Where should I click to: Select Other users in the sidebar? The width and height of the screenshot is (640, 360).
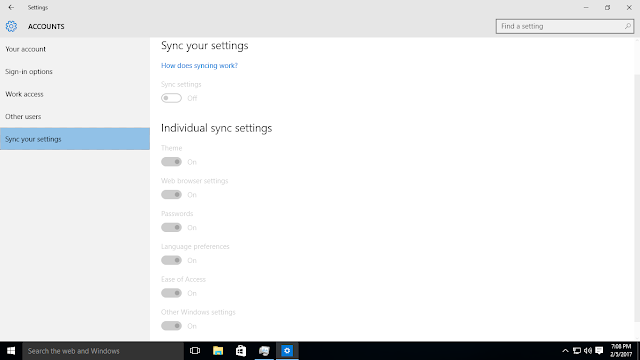click(75, 116)
